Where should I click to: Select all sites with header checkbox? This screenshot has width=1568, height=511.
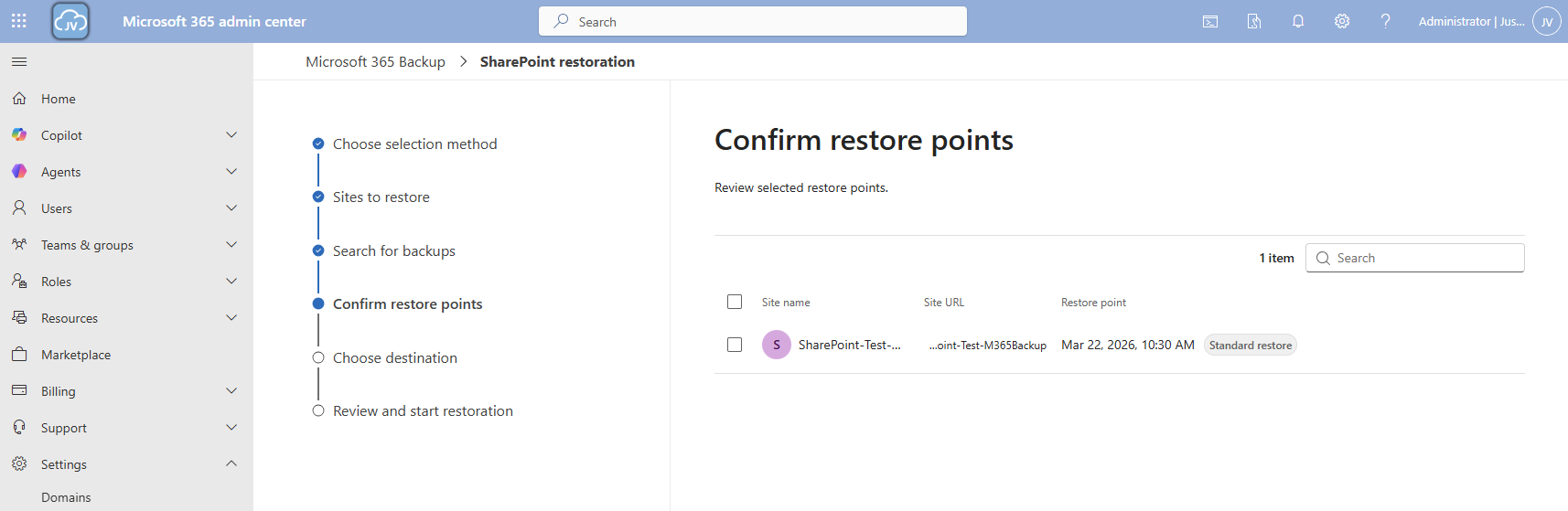pyautogui.click(x=735, y=302)
